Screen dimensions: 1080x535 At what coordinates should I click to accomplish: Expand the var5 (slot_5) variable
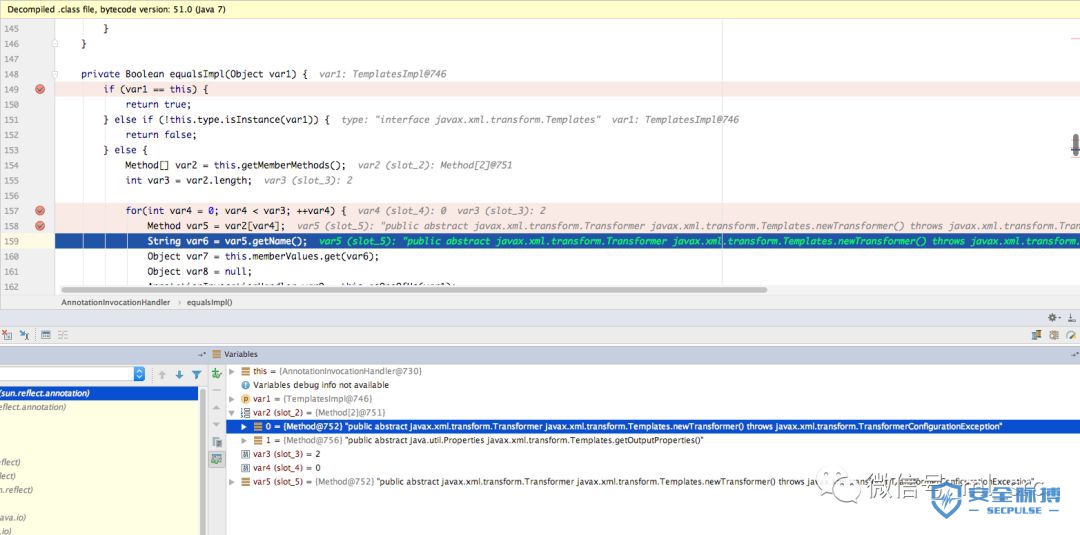(x=232, y=482)
